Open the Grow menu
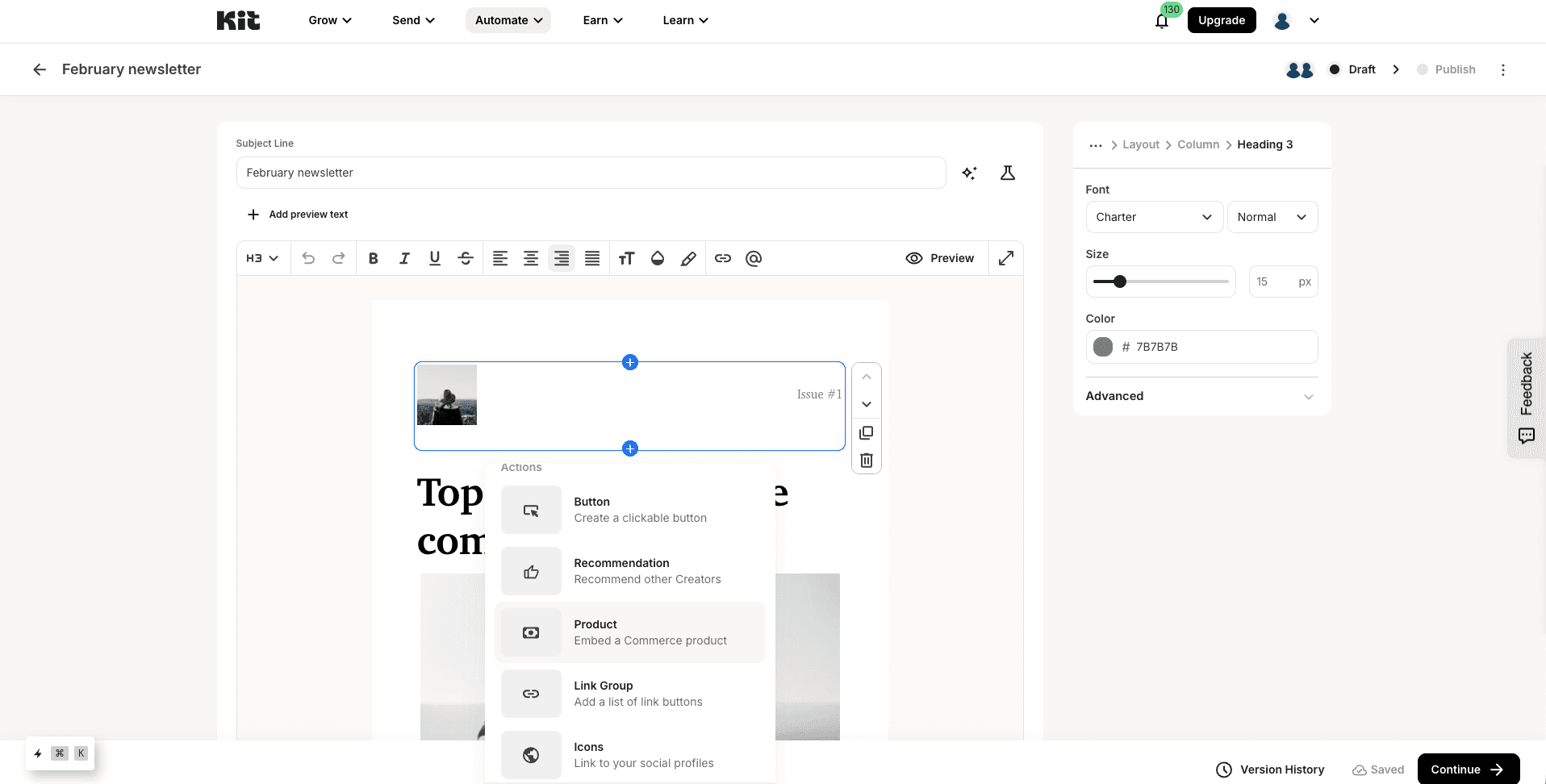Screen dimensions: 1546x784 coord(330,20)
